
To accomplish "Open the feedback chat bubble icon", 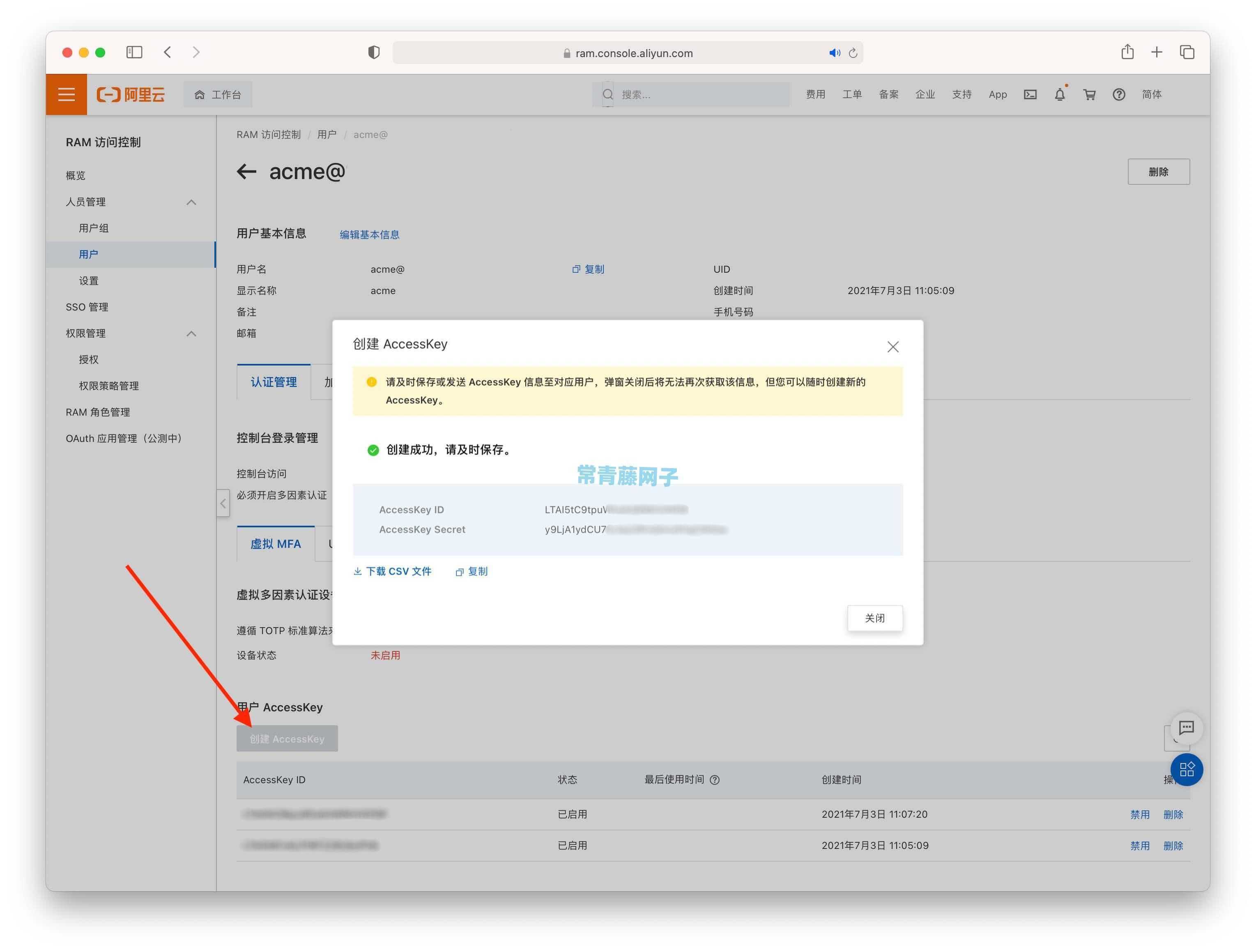I will coord(1186,728).
